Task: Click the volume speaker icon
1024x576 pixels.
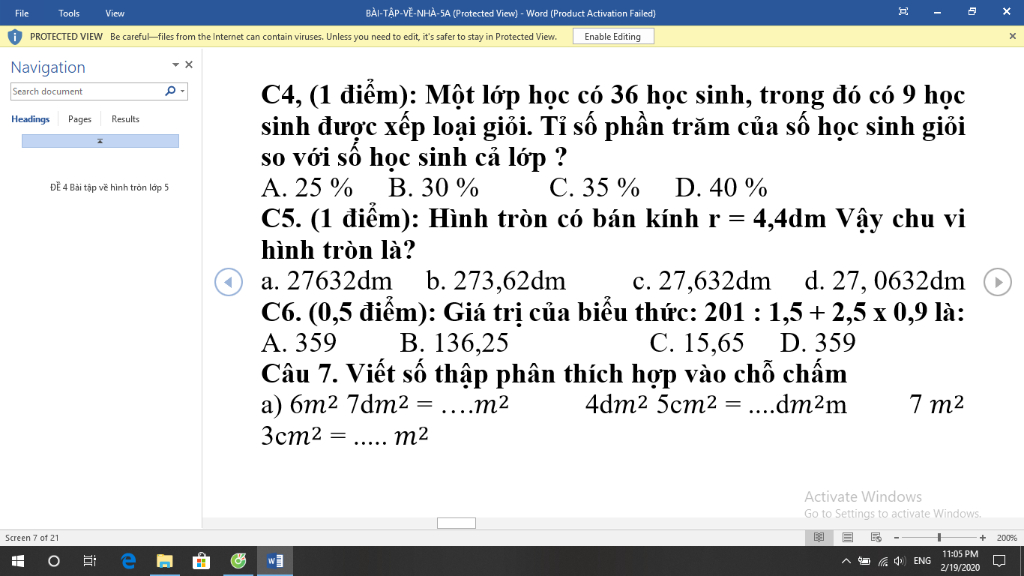Action: click(899, 561)
